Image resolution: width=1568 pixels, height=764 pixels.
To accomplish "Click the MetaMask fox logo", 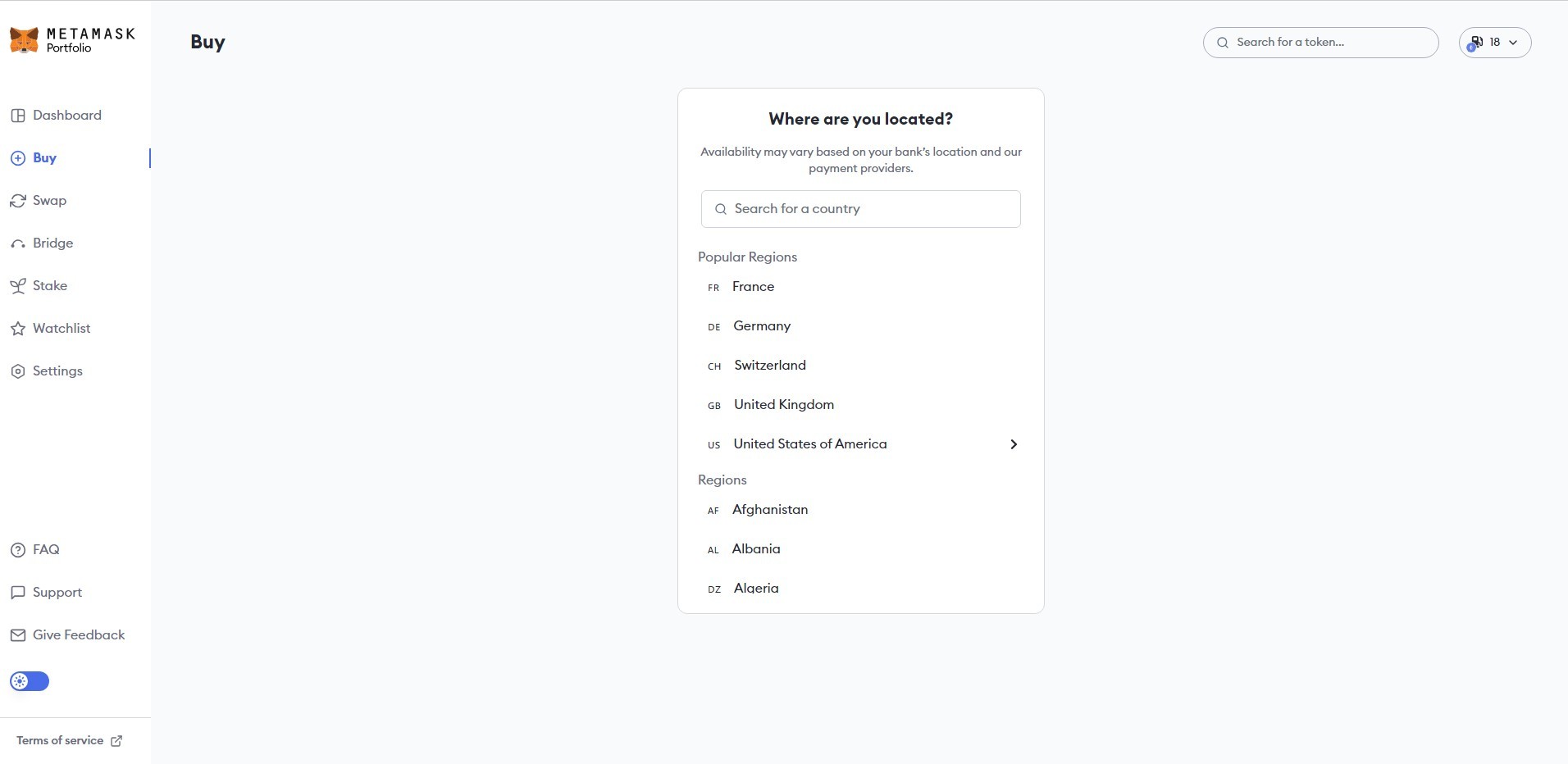I will point(24,39).
